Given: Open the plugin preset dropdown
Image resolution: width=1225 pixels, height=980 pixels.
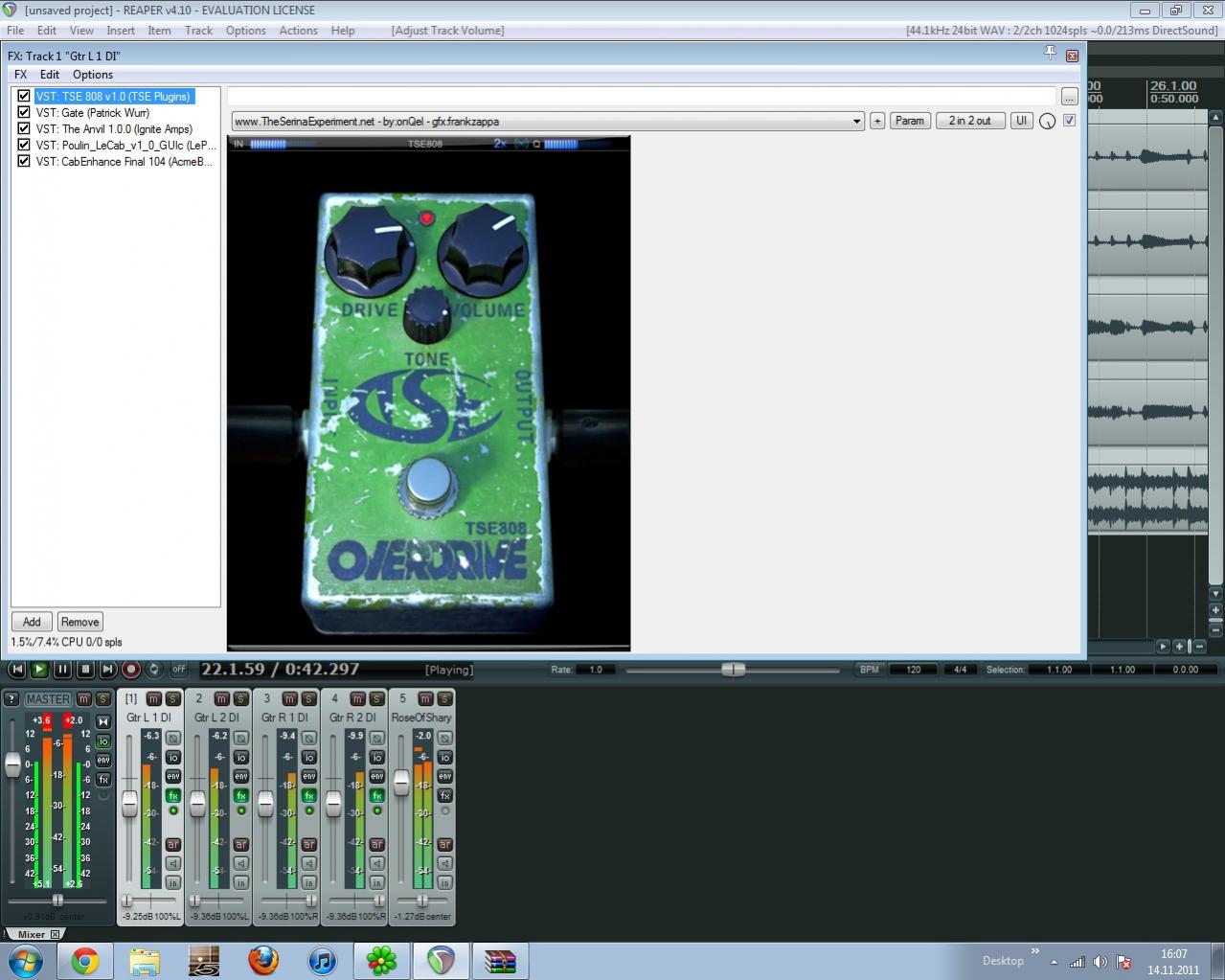Looking at the screenshot, I should coord(548,122).
